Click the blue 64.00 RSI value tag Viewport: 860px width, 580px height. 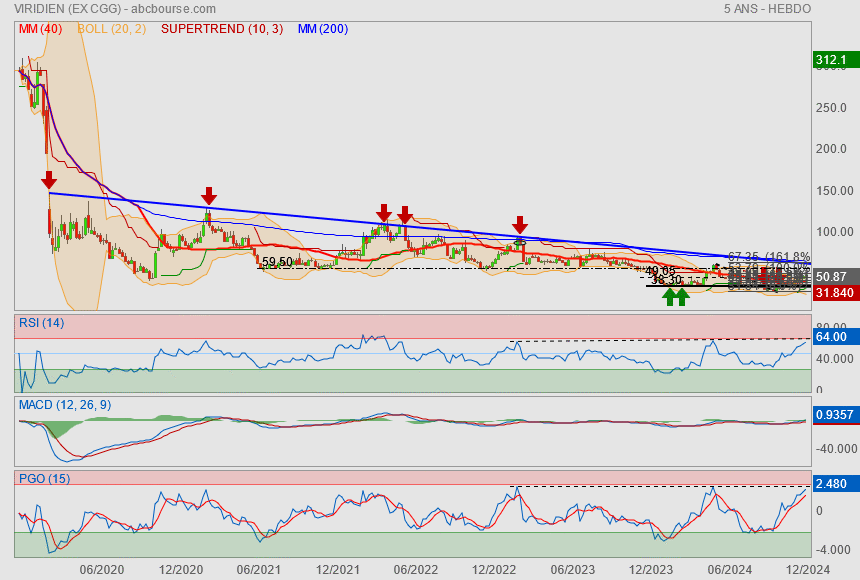click(x=832, y=337)
